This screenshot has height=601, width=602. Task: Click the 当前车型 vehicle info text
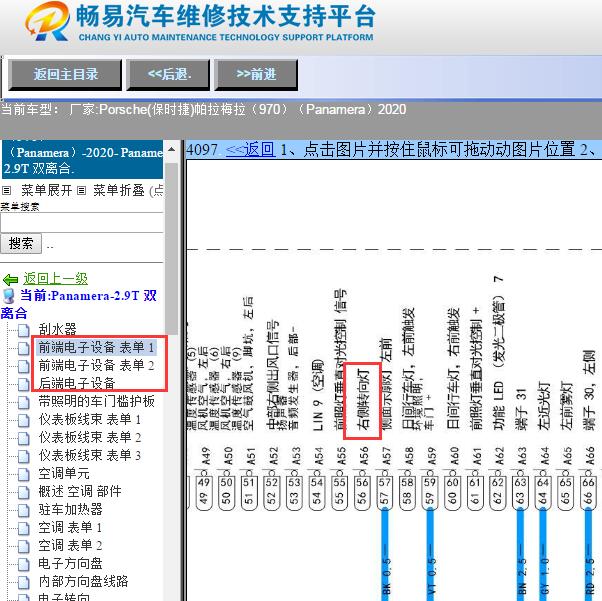[203, 109]
